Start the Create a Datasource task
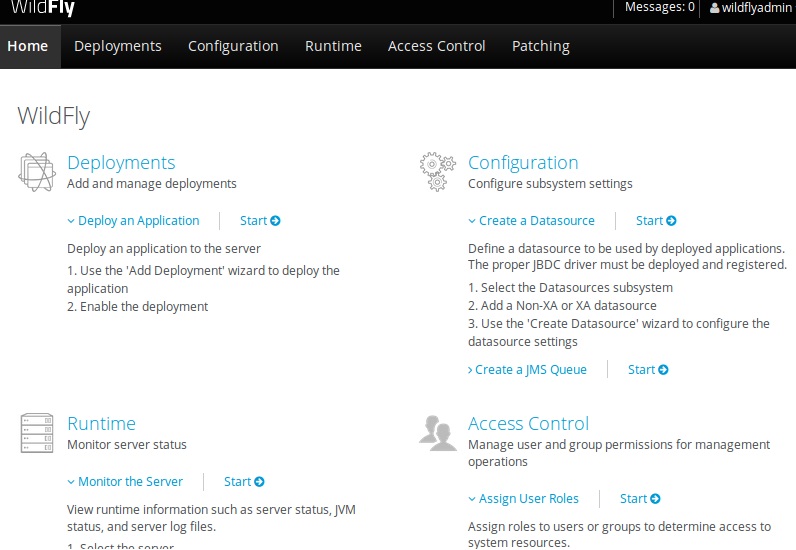796x550 pixels. click(x=656, y=220)
